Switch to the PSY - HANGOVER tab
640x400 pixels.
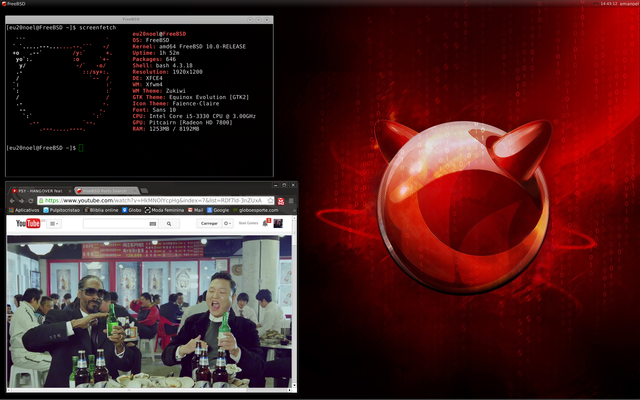coord(40,191)
